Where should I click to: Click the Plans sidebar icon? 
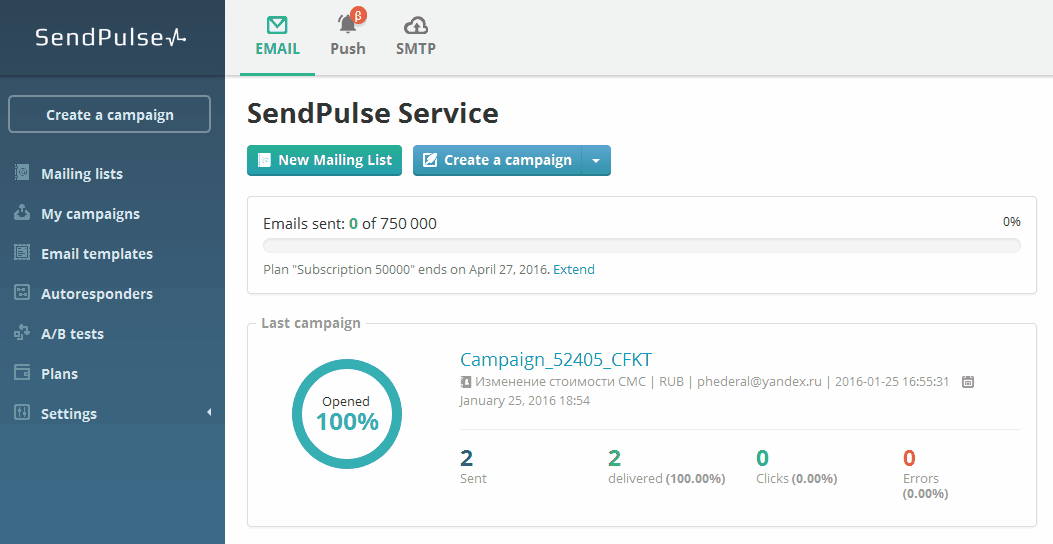(22, 373)
